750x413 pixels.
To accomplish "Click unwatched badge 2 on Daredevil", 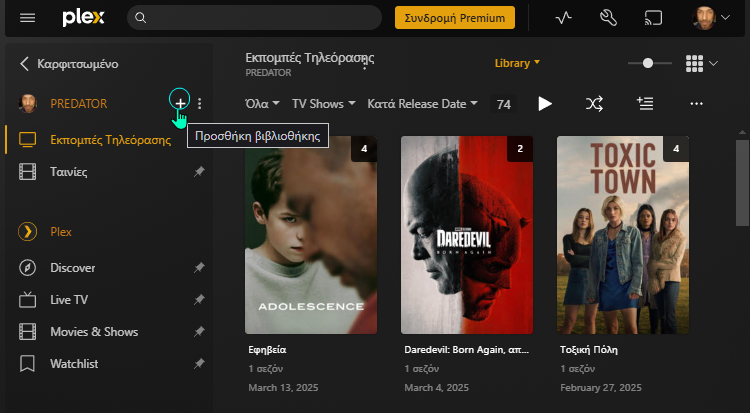I will pyautogui.click(x=520, y=149).
